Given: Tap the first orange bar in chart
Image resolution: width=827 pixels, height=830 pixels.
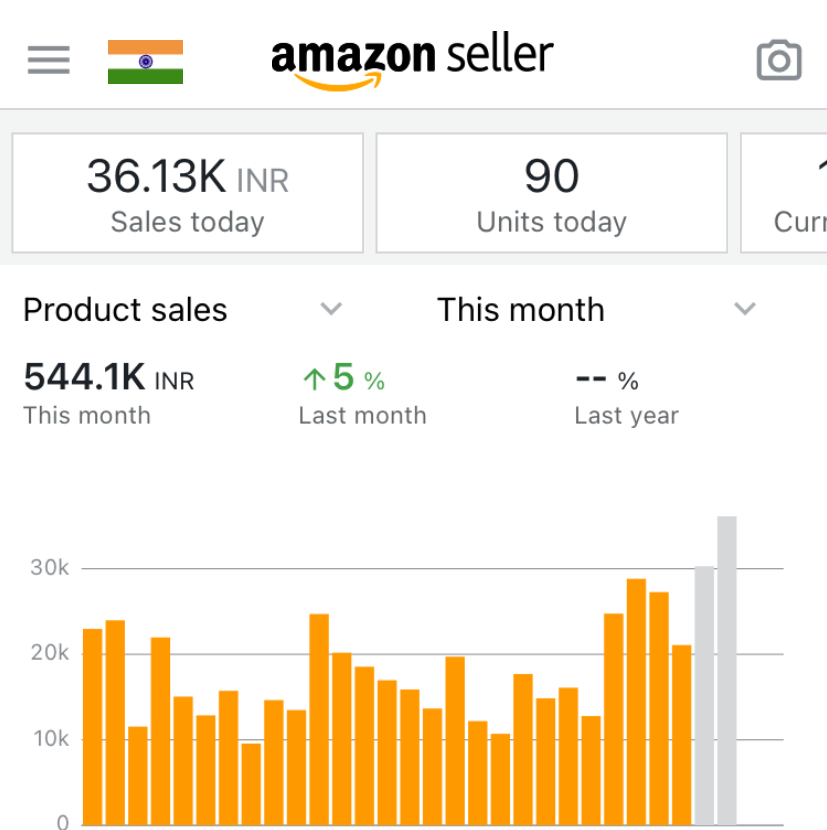Looking at the screenshot, I should [x=92, y=725].
